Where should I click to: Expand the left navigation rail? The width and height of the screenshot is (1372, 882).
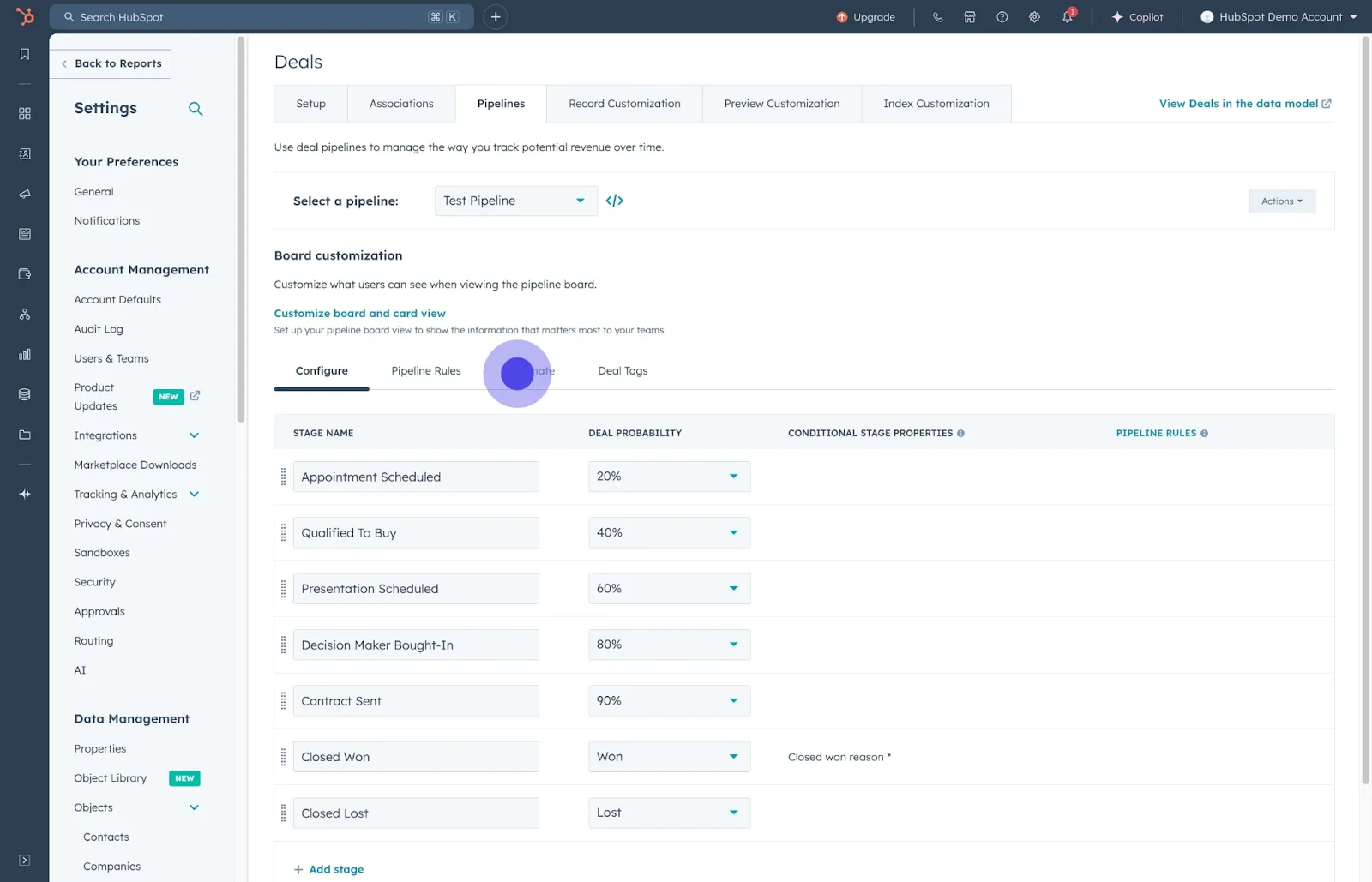25,860
